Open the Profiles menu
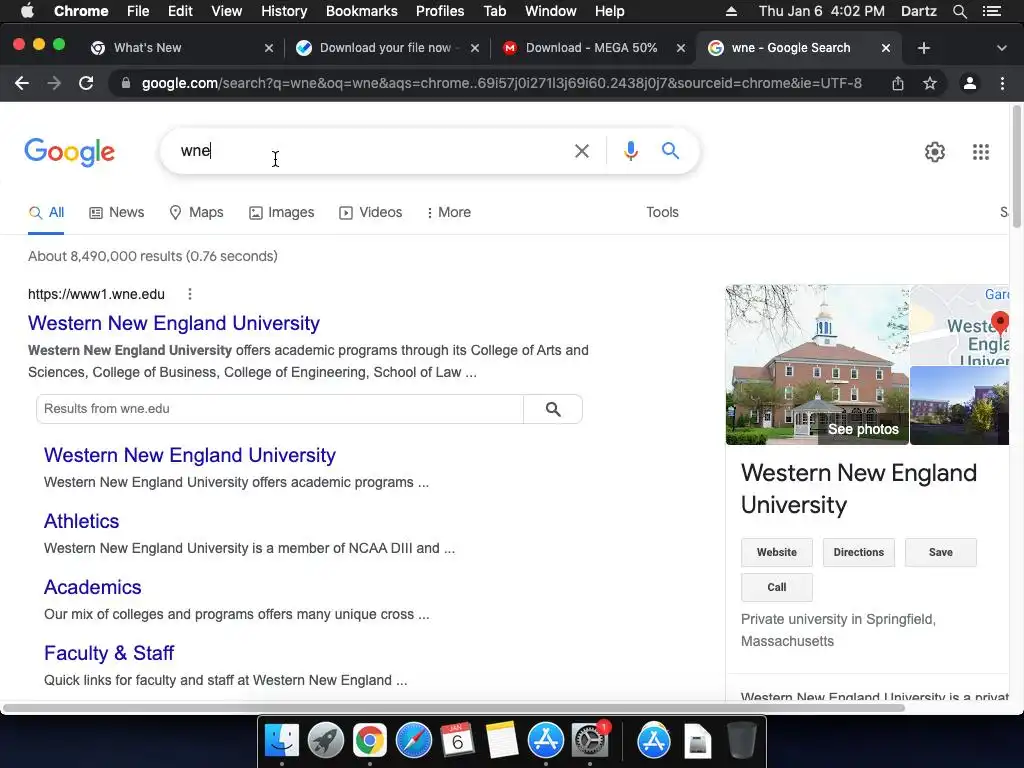This screenshot has height=768, width=1024. point(440,11)
